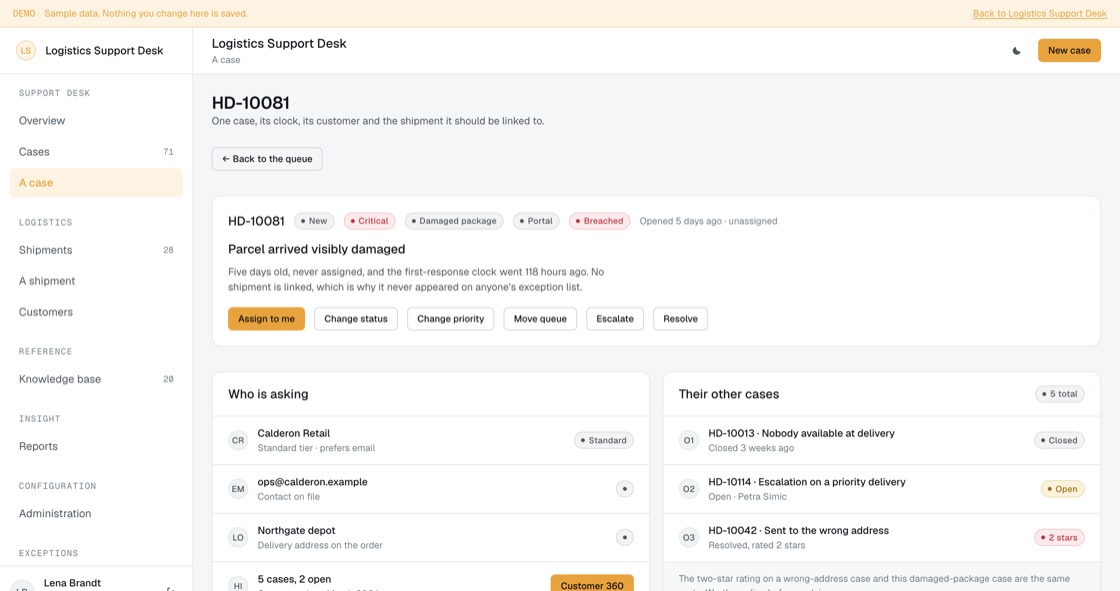Viewport: 1120px width, 591px height.
Task: Click the 5 total badge in Their other cases
Action: (x=1060, y=394)
